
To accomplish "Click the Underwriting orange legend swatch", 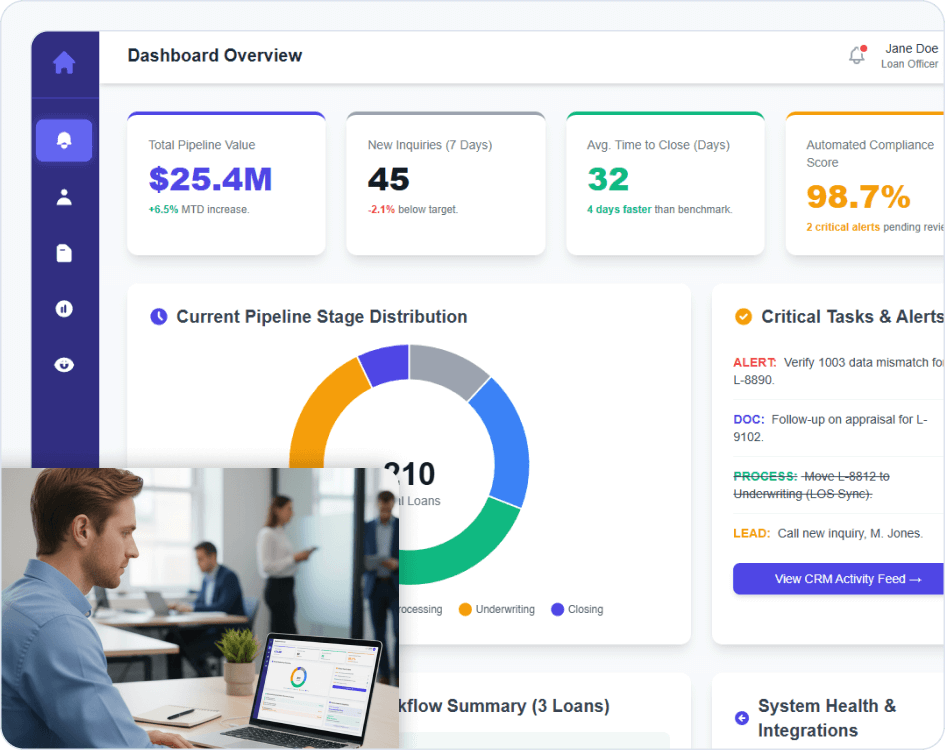I will 466,609.
